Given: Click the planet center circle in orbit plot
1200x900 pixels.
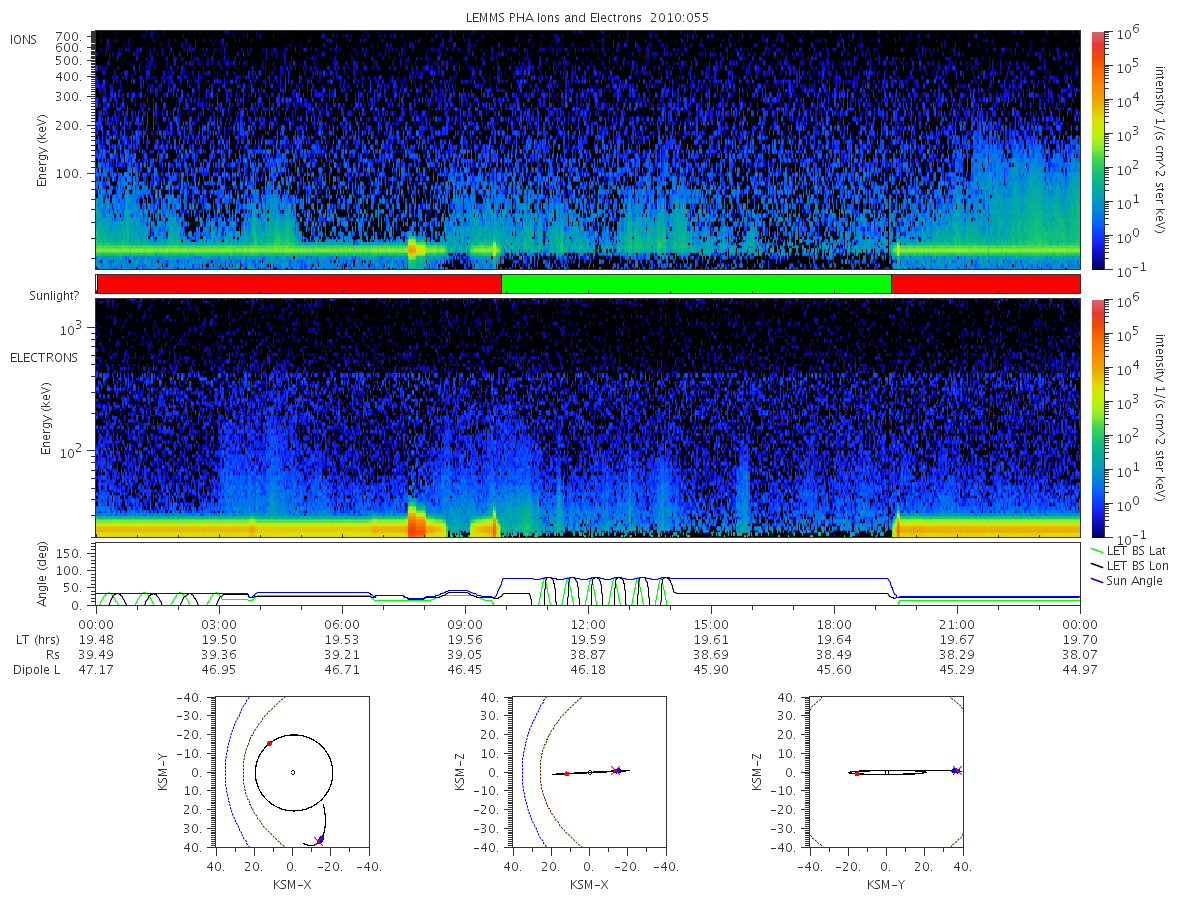Looking at the screenshot, I should [x=293, y=772].
